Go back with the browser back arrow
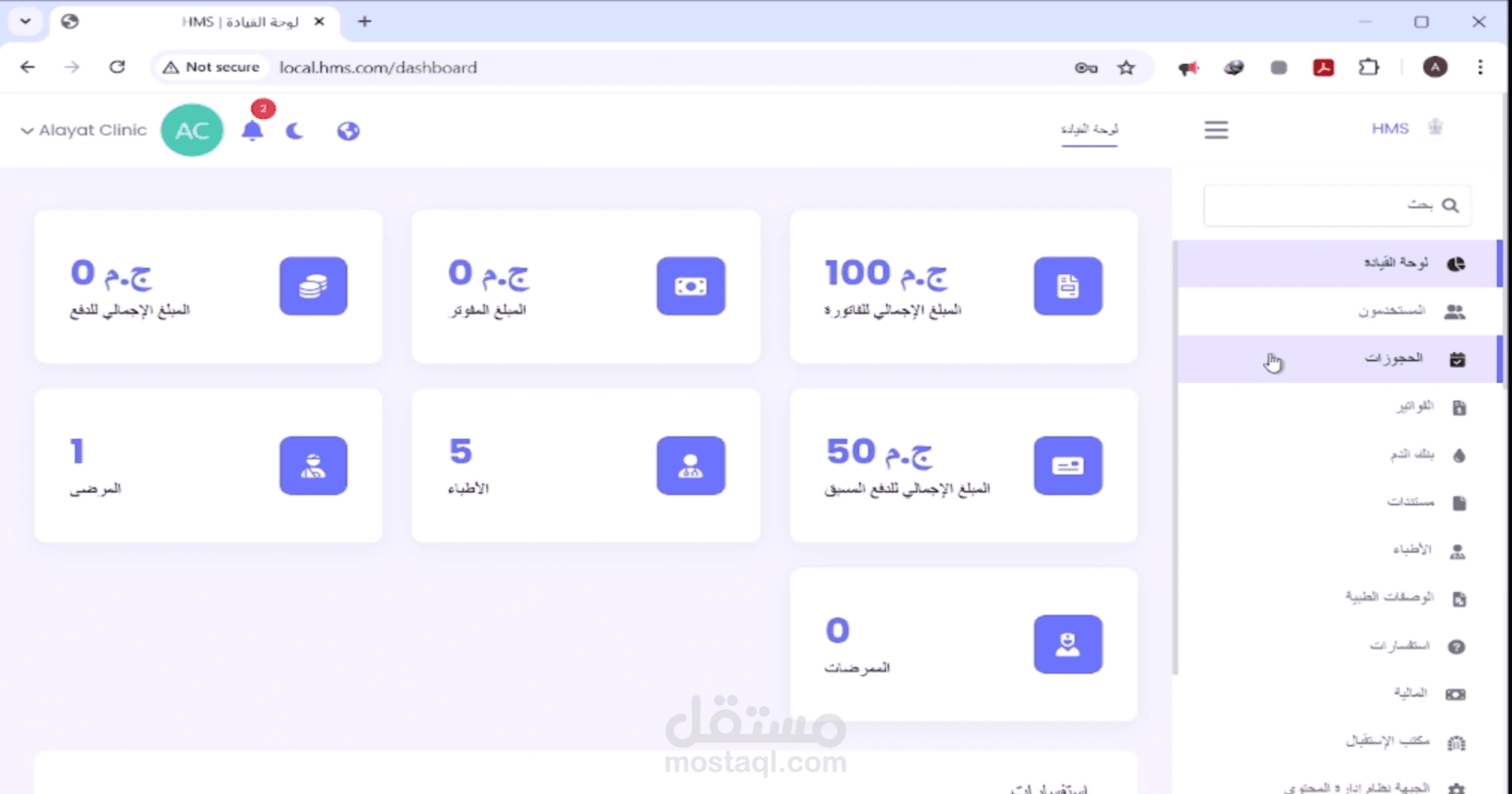This screenshot has height=794, width=1512. click(28, 67)
